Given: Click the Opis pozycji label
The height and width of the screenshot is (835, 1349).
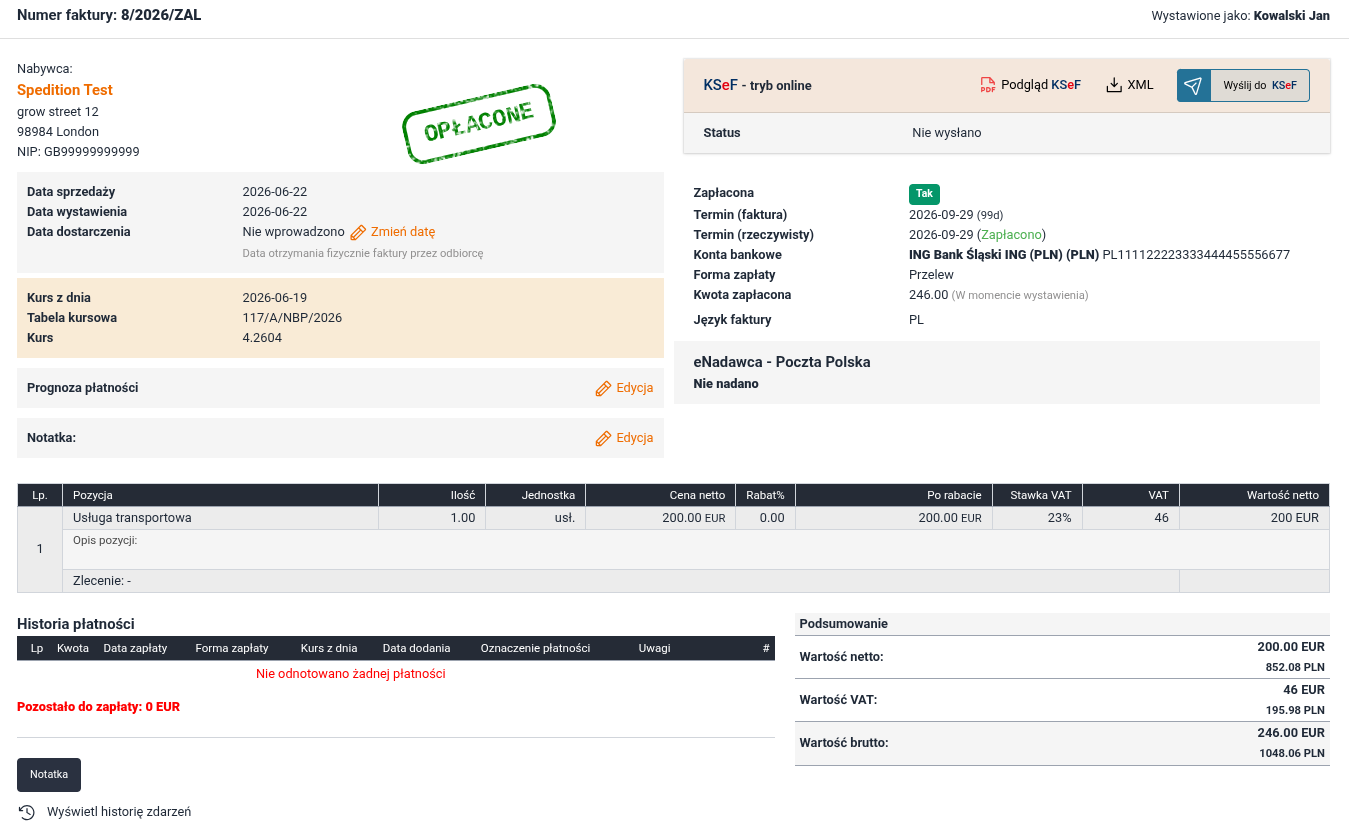Looking at the screenshot, I should pos(105,540).
